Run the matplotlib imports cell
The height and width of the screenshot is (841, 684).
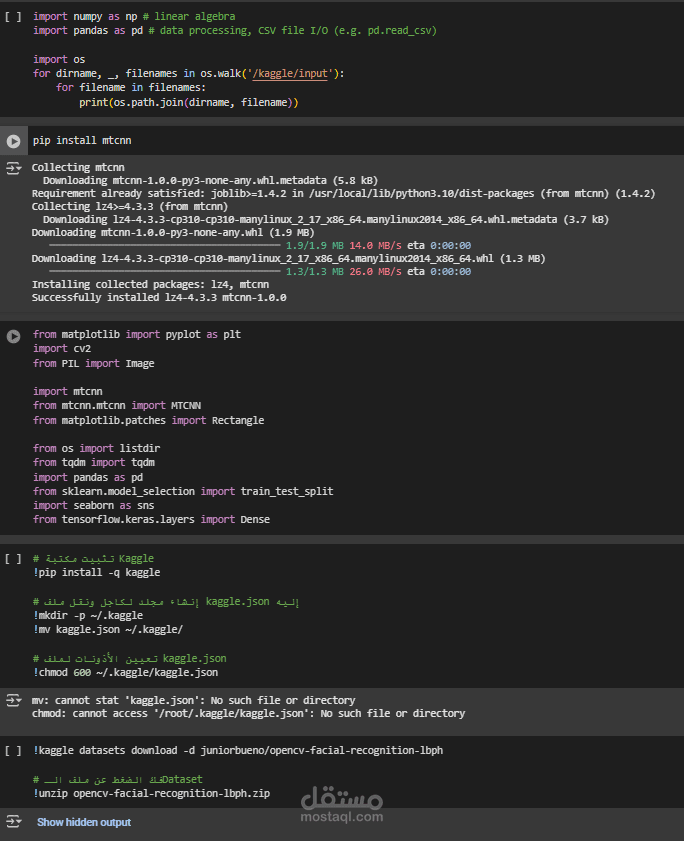point(13,336)
